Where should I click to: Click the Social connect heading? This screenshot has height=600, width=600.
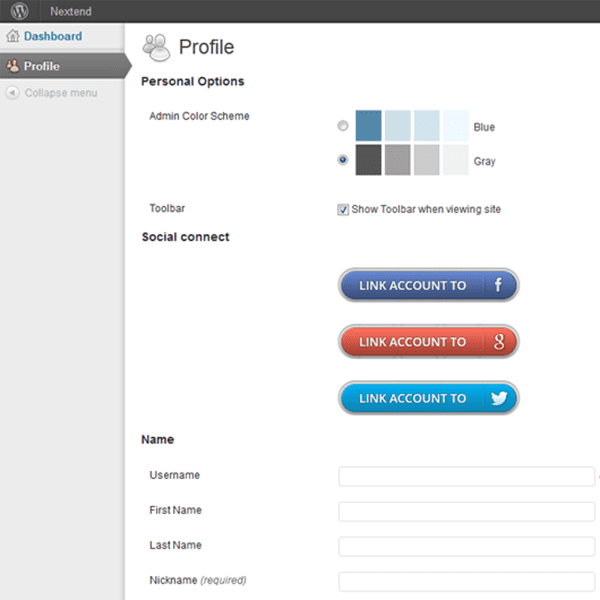[x=186, y=237]
